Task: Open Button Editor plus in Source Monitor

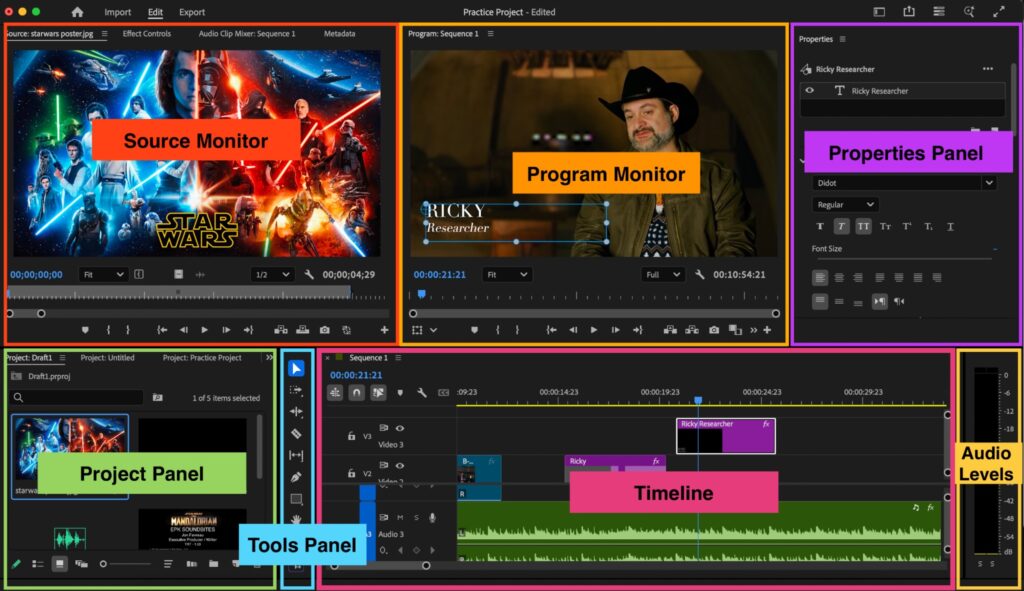Action: (x=384, y=330)
